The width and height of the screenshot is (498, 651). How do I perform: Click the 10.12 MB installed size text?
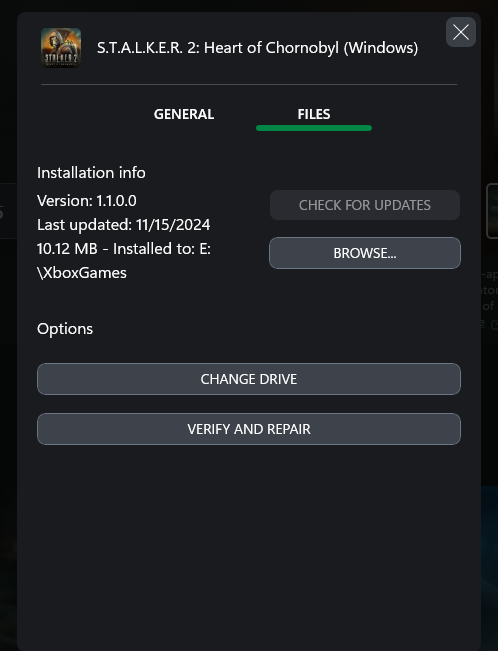point(67,249)
